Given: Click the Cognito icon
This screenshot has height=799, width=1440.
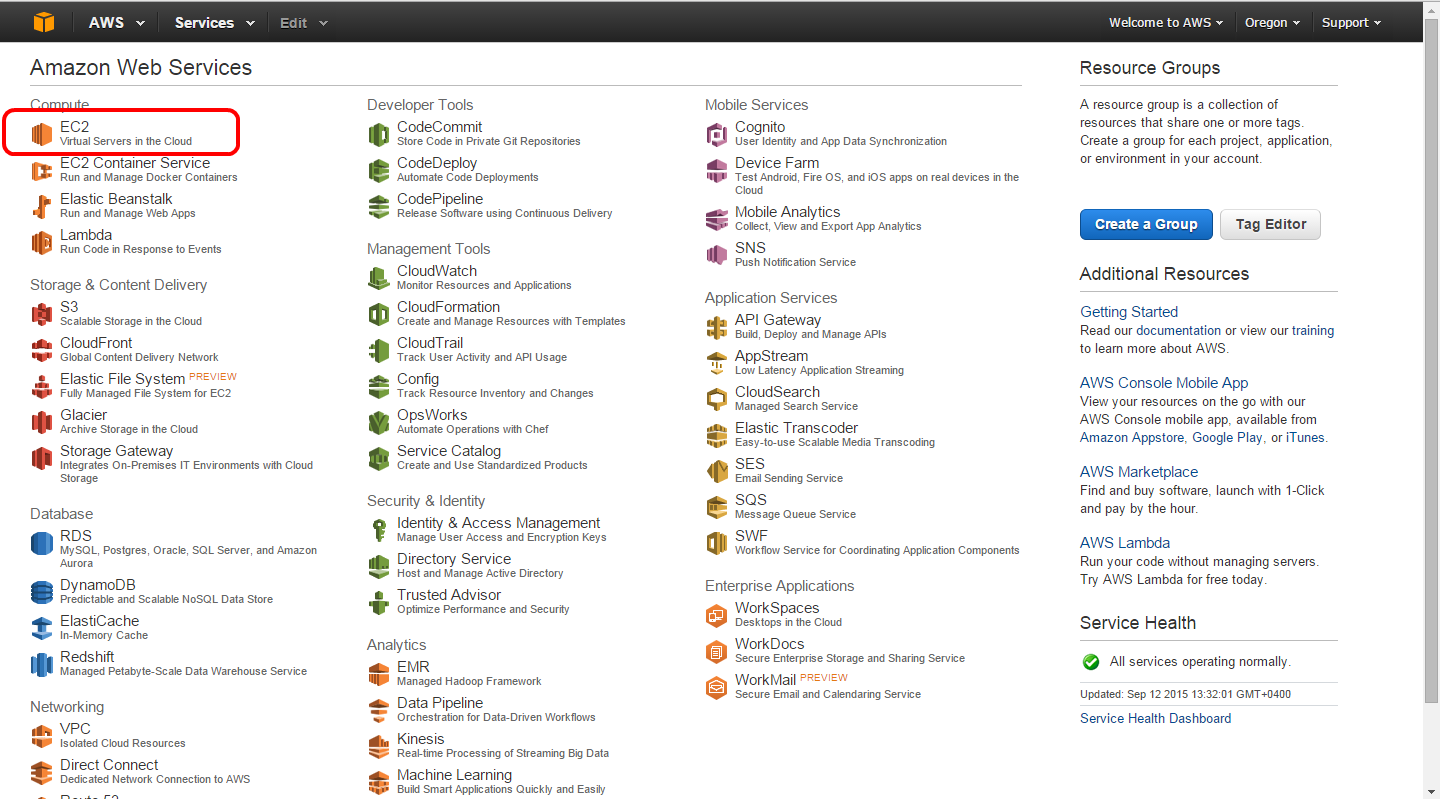Looking at the screenshot, I should 717,134.
